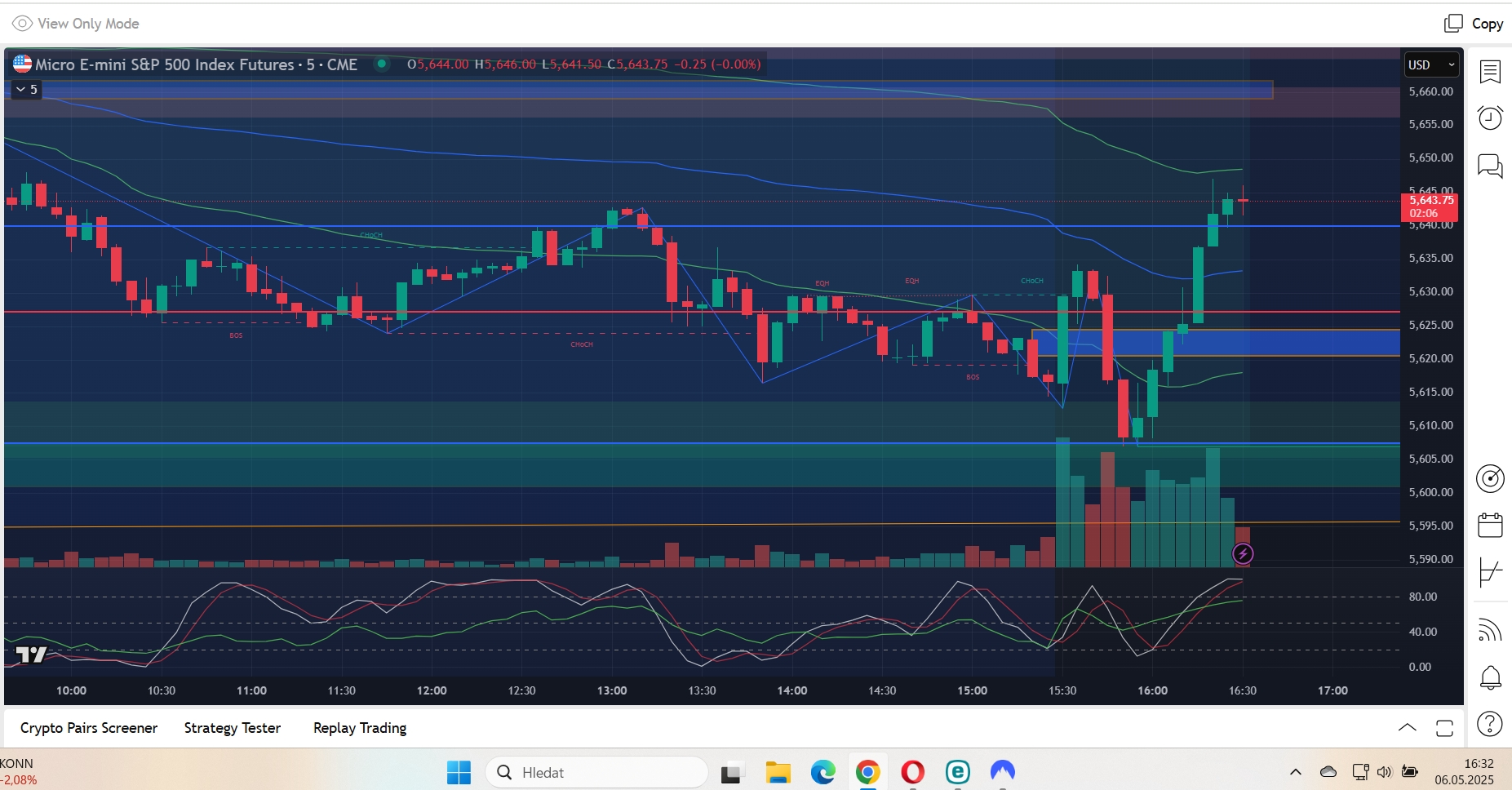Open the Replay Trading tab
This screenshot has width=1512, height=790.
point(360,728)
